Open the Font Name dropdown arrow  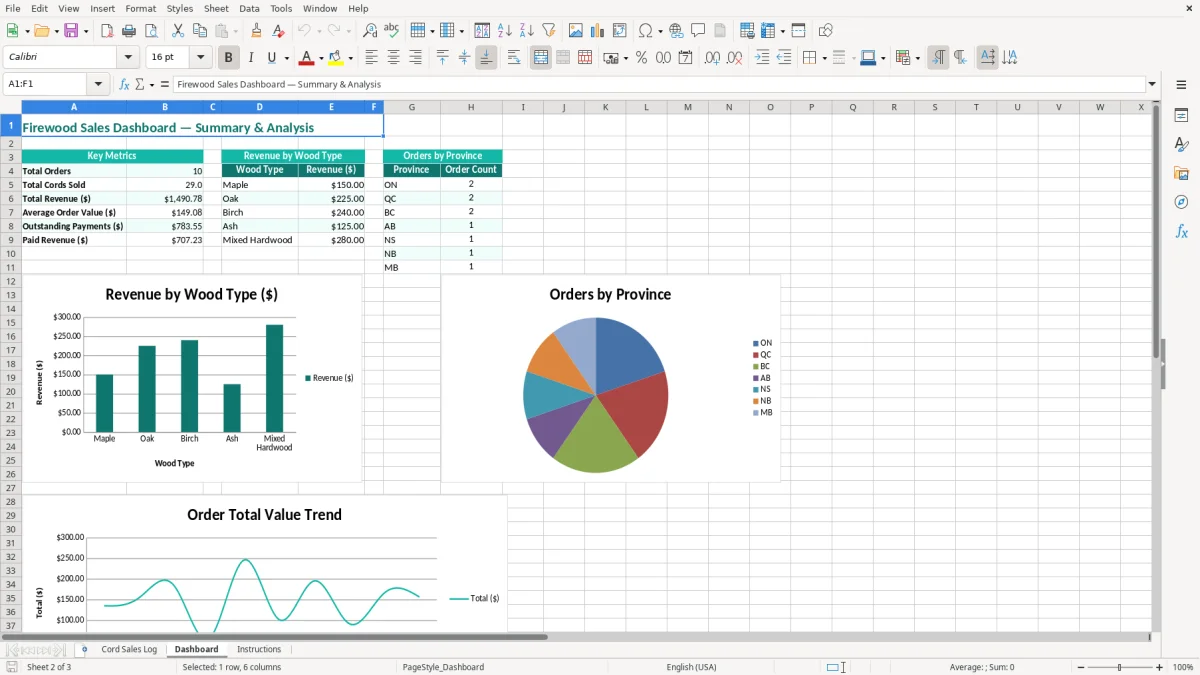tap(128, 58)
